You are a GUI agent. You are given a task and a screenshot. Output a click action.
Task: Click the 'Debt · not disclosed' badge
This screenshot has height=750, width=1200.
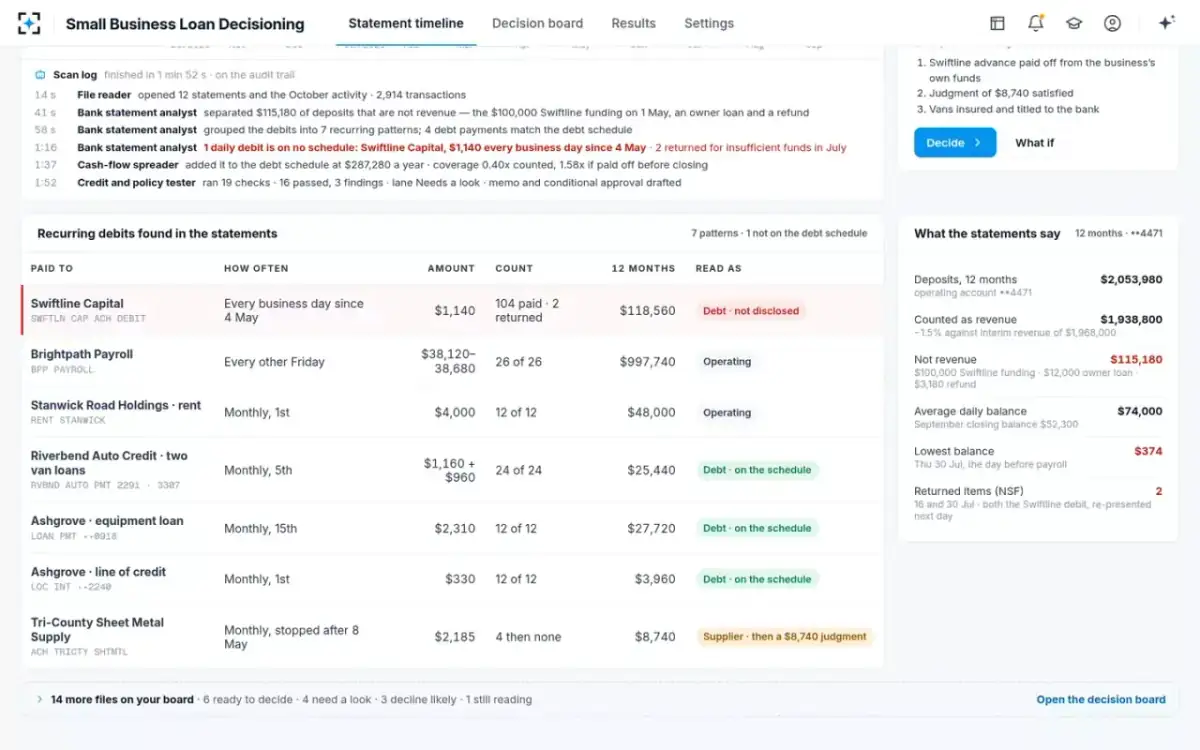pos(751,311)
